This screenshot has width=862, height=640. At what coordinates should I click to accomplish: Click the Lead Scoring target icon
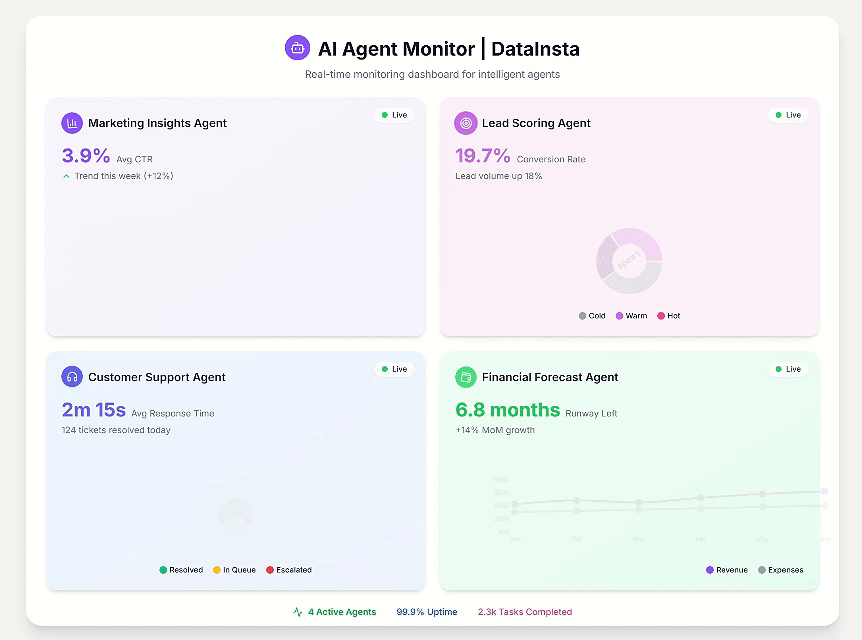[x=466, y=123]
